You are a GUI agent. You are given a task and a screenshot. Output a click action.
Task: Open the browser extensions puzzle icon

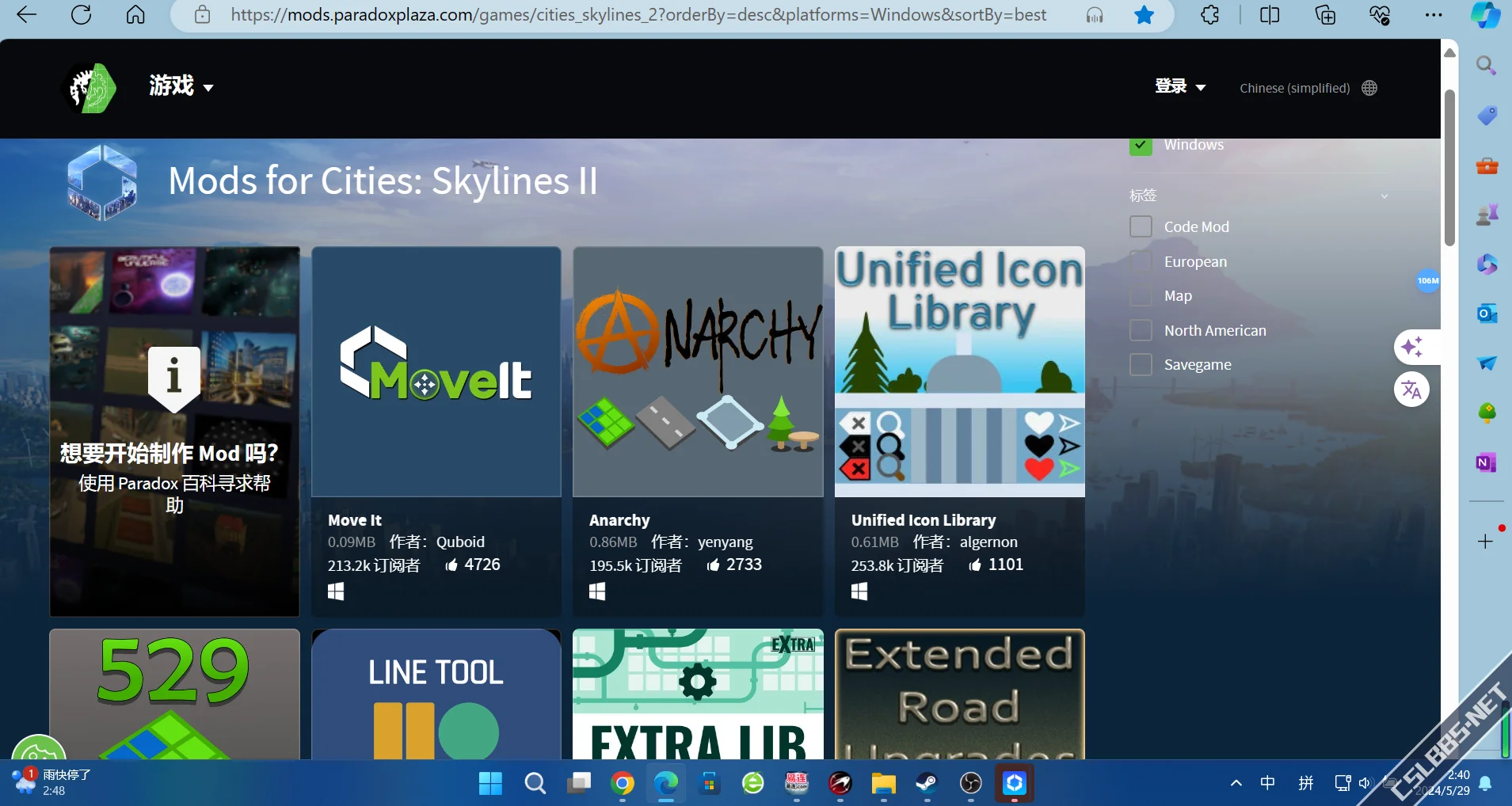(1209, 14)
